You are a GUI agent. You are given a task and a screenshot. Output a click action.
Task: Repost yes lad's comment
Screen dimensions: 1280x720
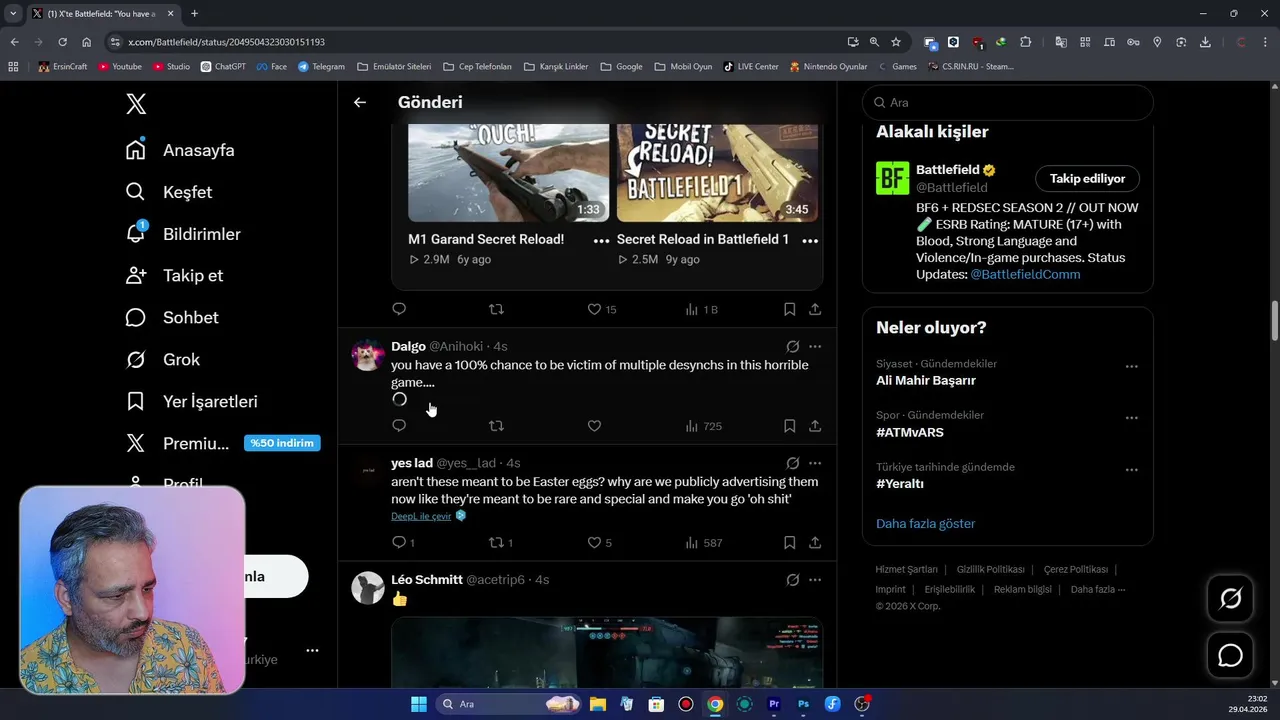500,543
